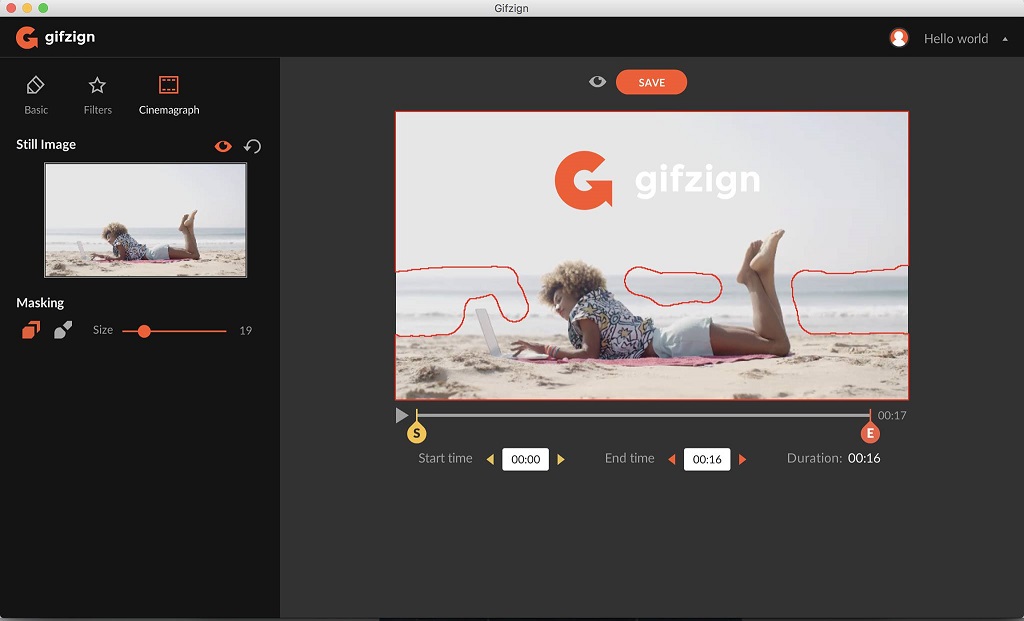Click the SAVE button
The width and height of the screenshot is (1024, 621).
pyautogui.click(x=651, y=82)
